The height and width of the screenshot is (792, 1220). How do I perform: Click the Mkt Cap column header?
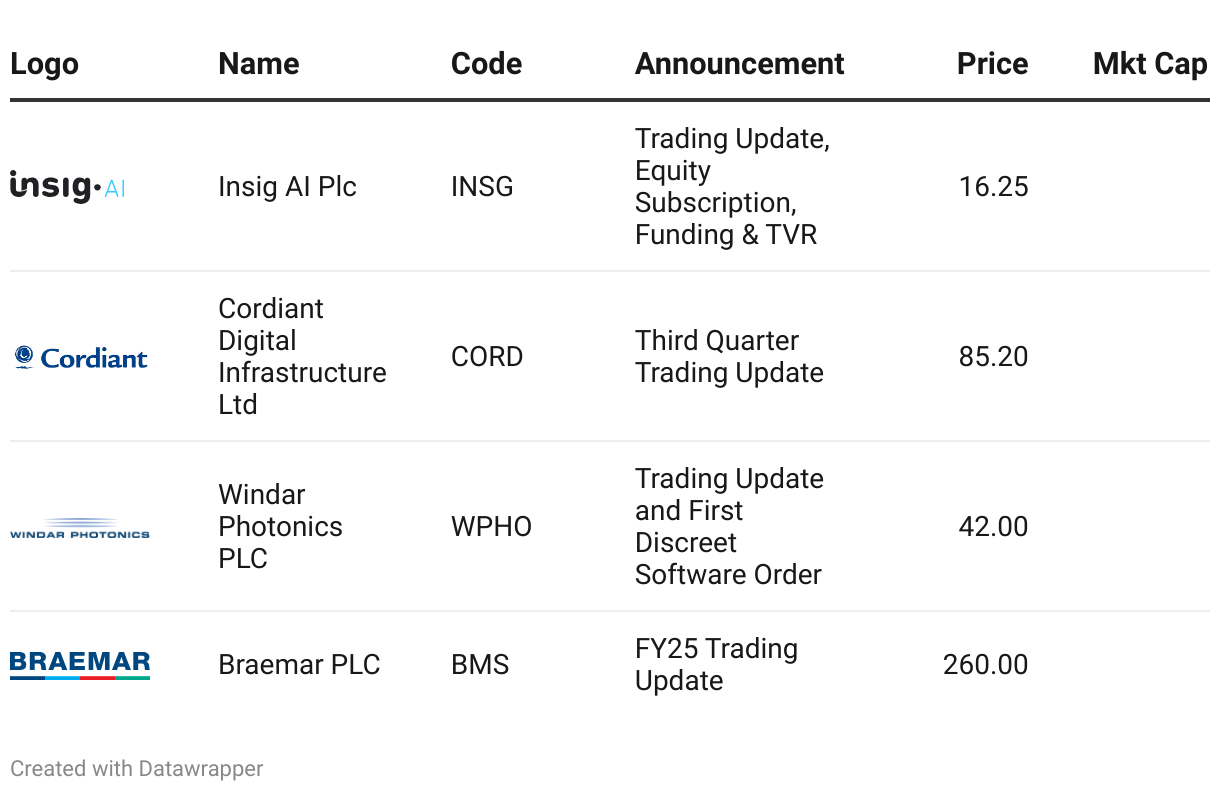point(1149,64)
